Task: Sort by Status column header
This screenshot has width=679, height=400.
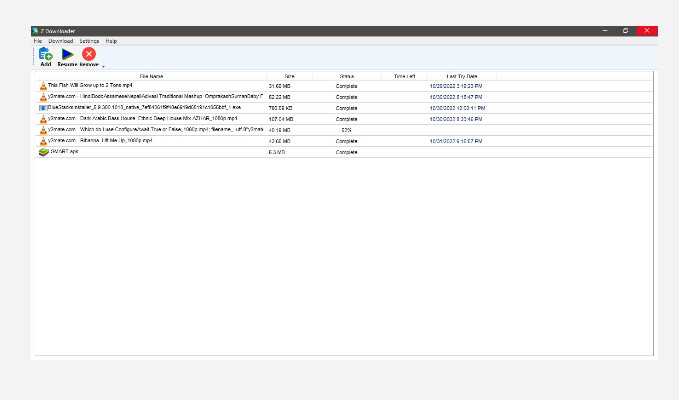Action: (x=346, y=76)
